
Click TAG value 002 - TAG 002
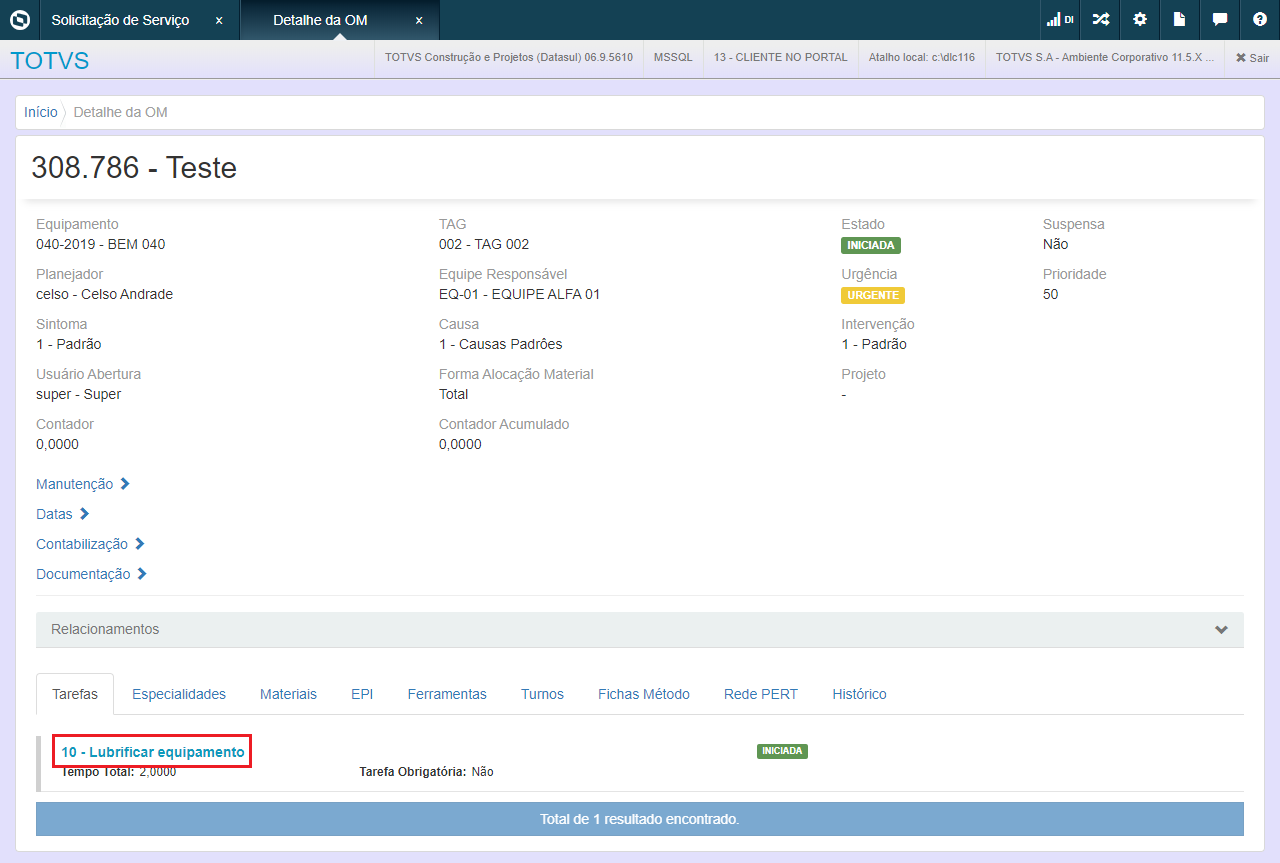pos(484,244)
